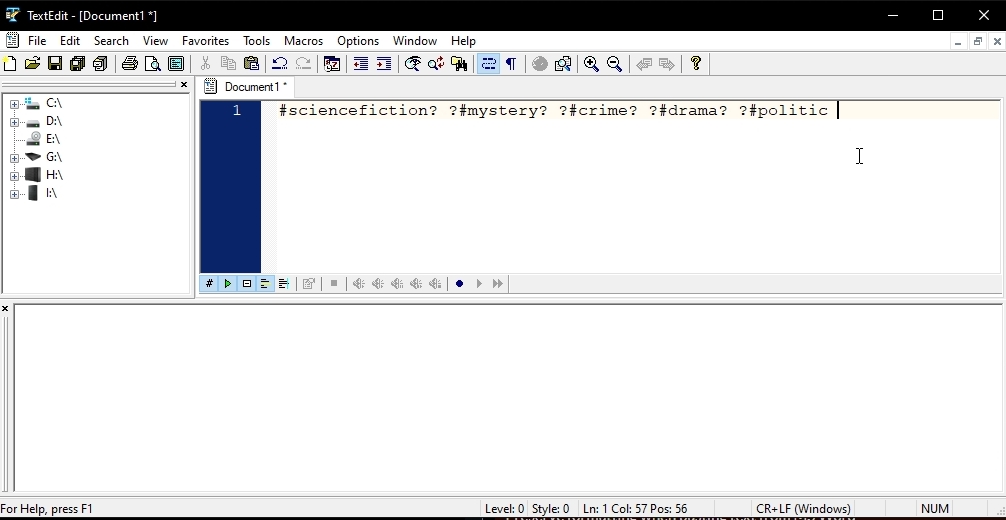
Task: Open the Options menu
Action: point(358,41)
